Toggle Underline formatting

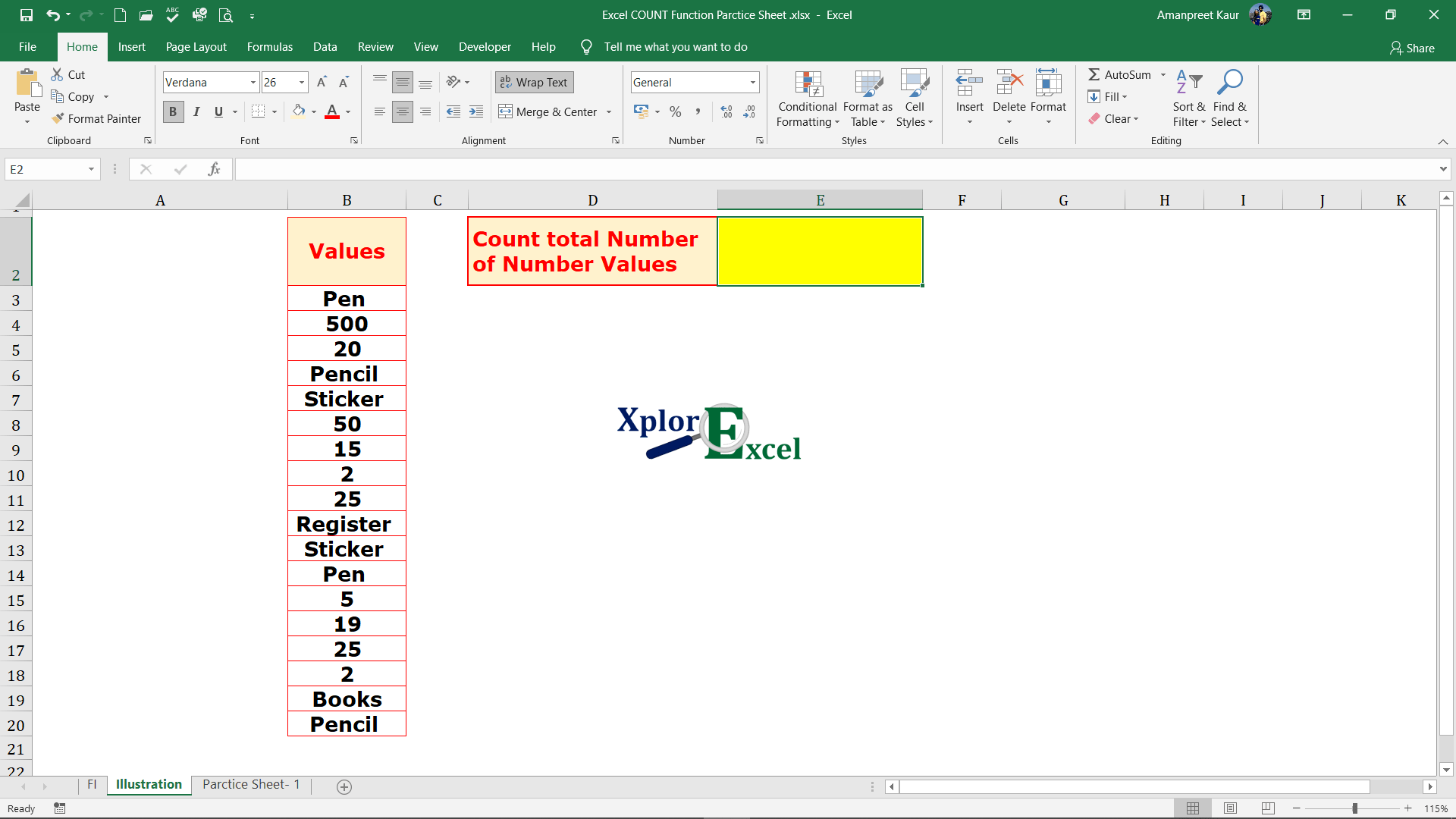point(218,111)
